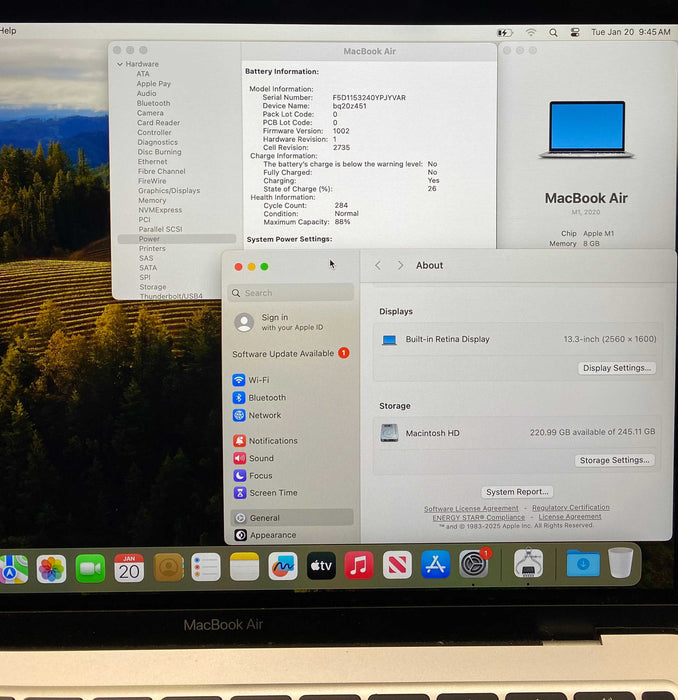
Task: Select Ethernet in System Information sidebar
Action: [152, 162]
